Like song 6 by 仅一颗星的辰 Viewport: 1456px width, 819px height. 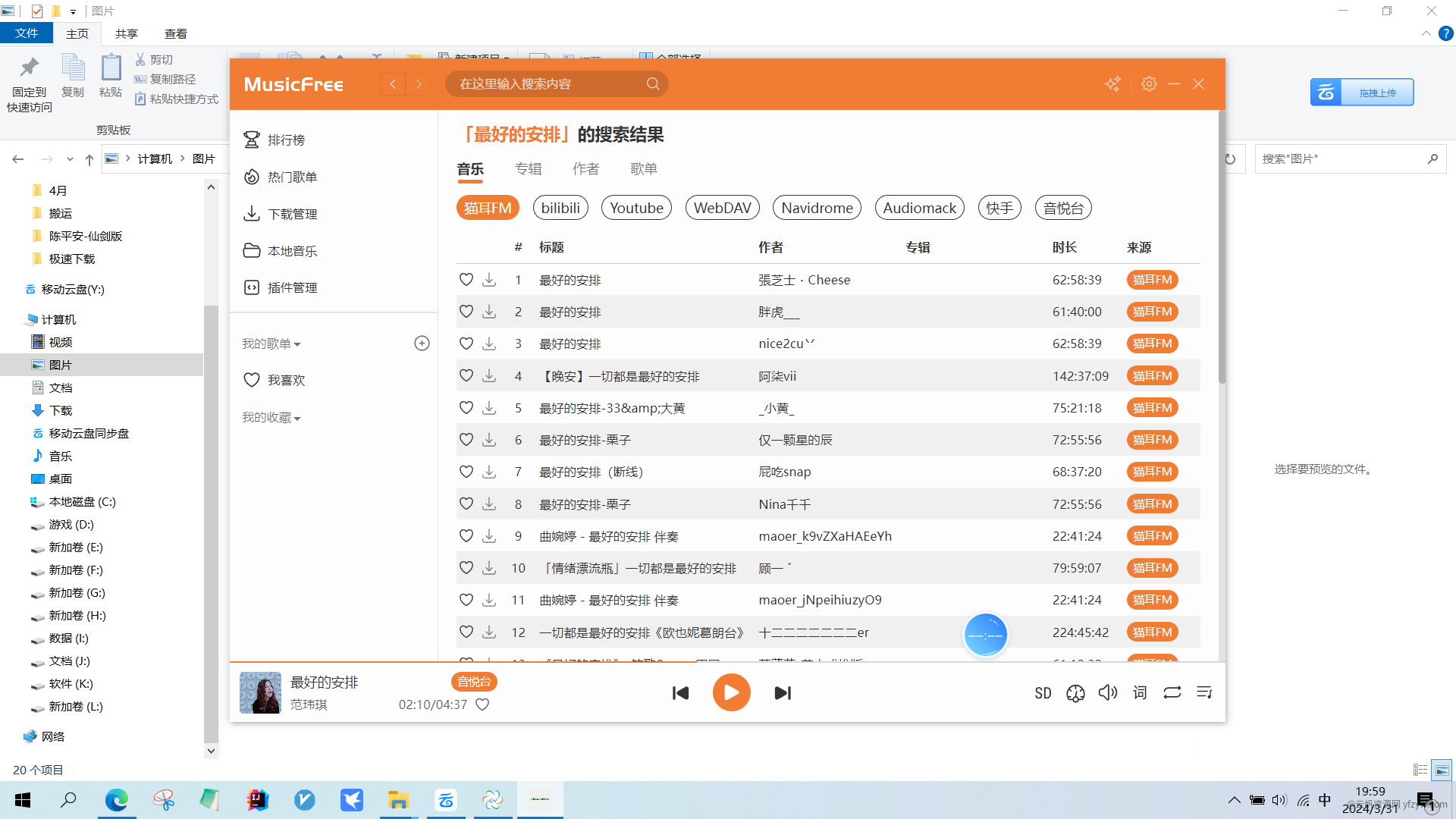pos(466,440)
